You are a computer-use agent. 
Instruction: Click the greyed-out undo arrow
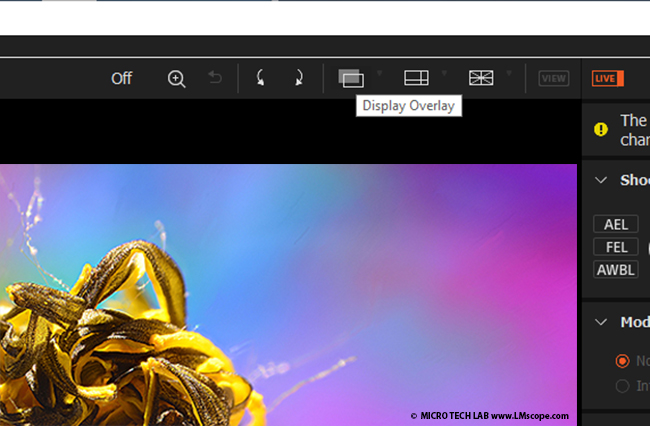click(x=214, y=78)
